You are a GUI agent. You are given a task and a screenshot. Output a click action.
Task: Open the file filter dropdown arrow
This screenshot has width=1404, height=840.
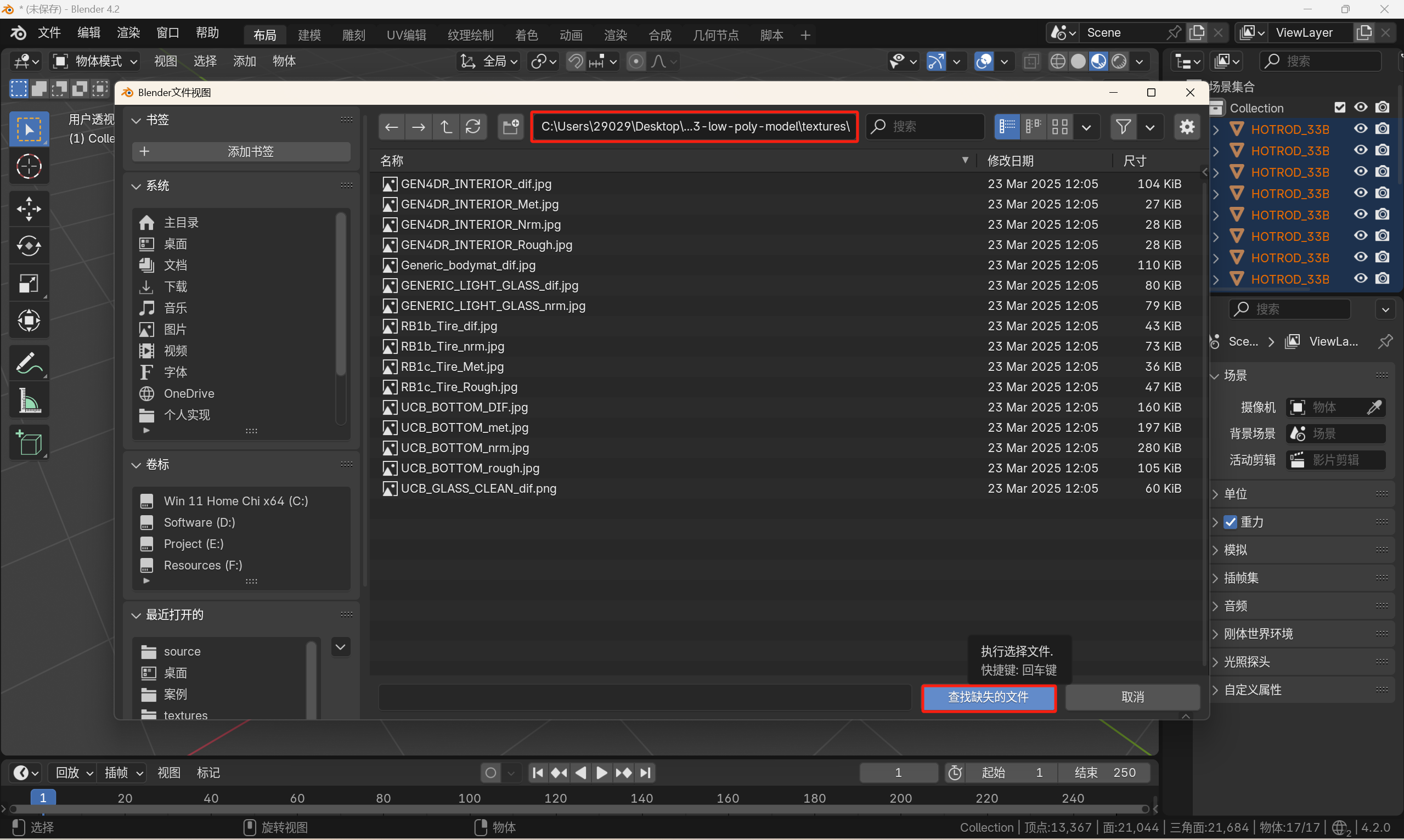1149,127
